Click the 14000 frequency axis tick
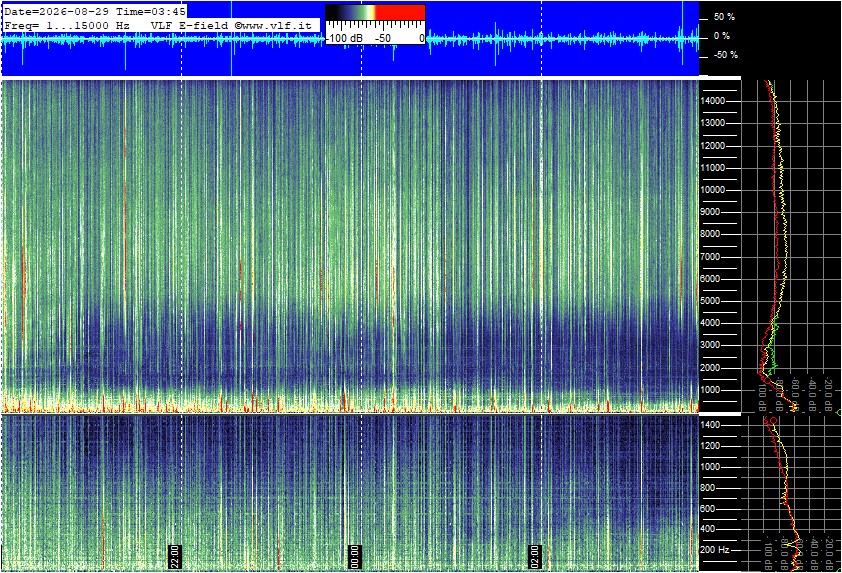842x573 pixels. point(713,101)
